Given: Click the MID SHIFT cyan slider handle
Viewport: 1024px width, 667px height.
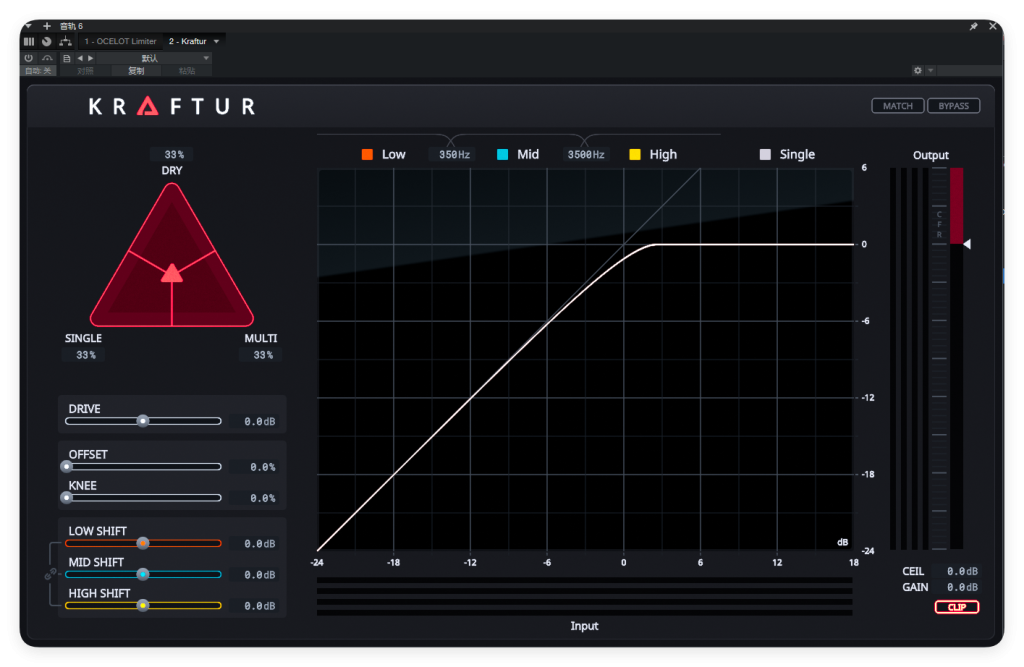Looking at the screenshot, I should click(143, 574).
